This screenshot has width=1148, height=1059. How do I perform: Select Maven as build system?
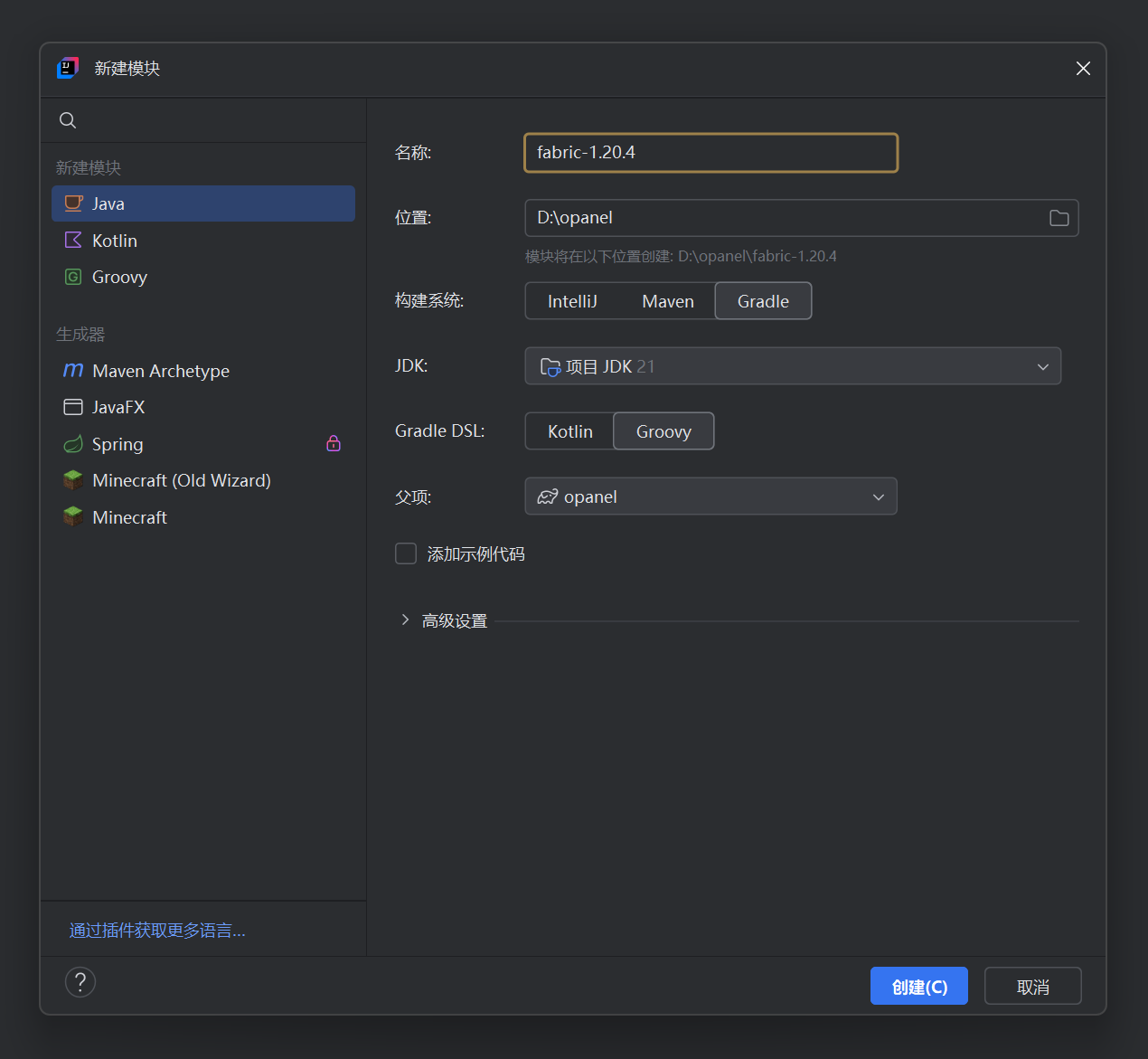click(667, 301)
